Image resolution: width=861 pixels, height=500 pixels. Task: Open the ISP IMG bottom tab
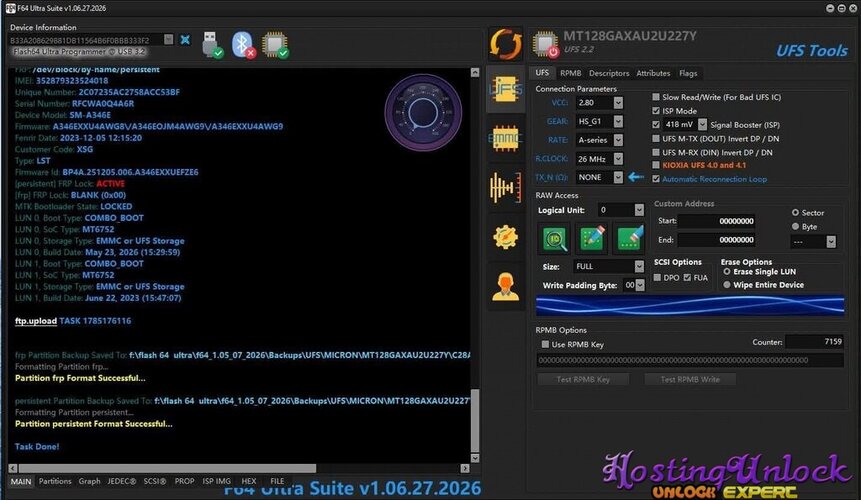(x=216, y=481)
